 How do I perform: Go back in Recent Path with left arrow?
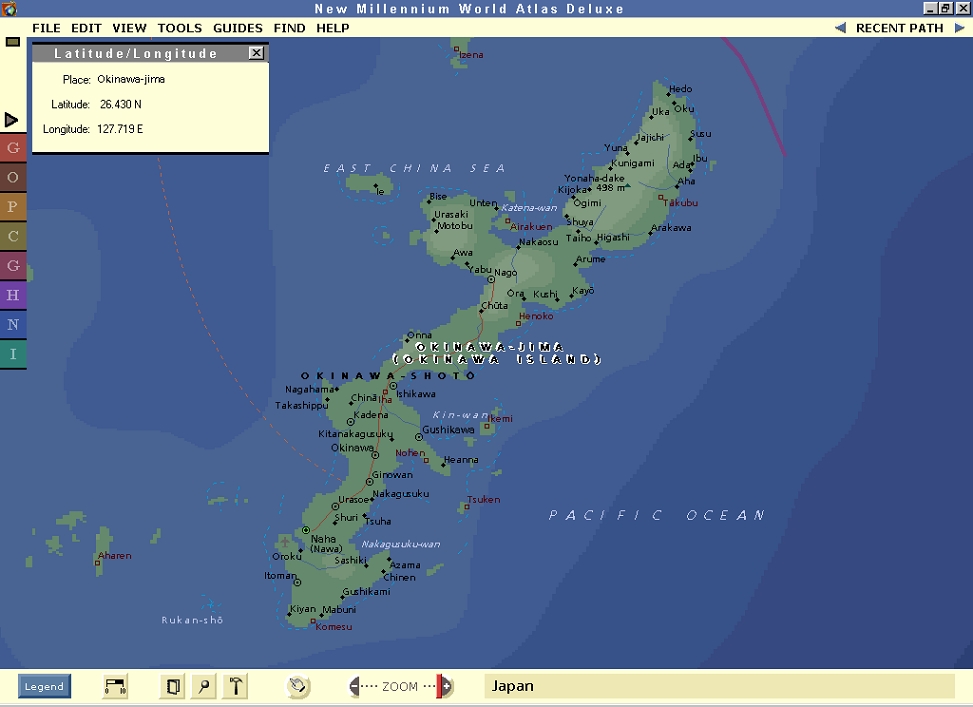point(840,28)
